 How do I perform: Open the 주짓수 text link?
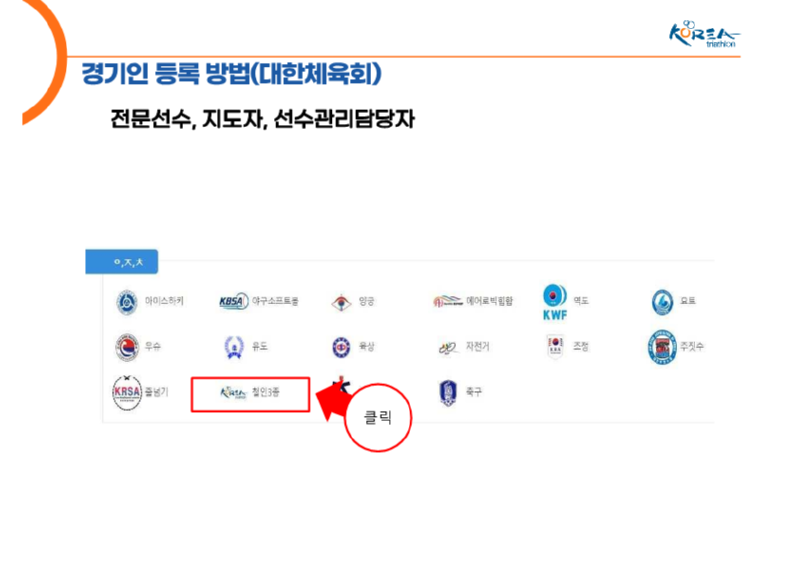tap(692, 346)
